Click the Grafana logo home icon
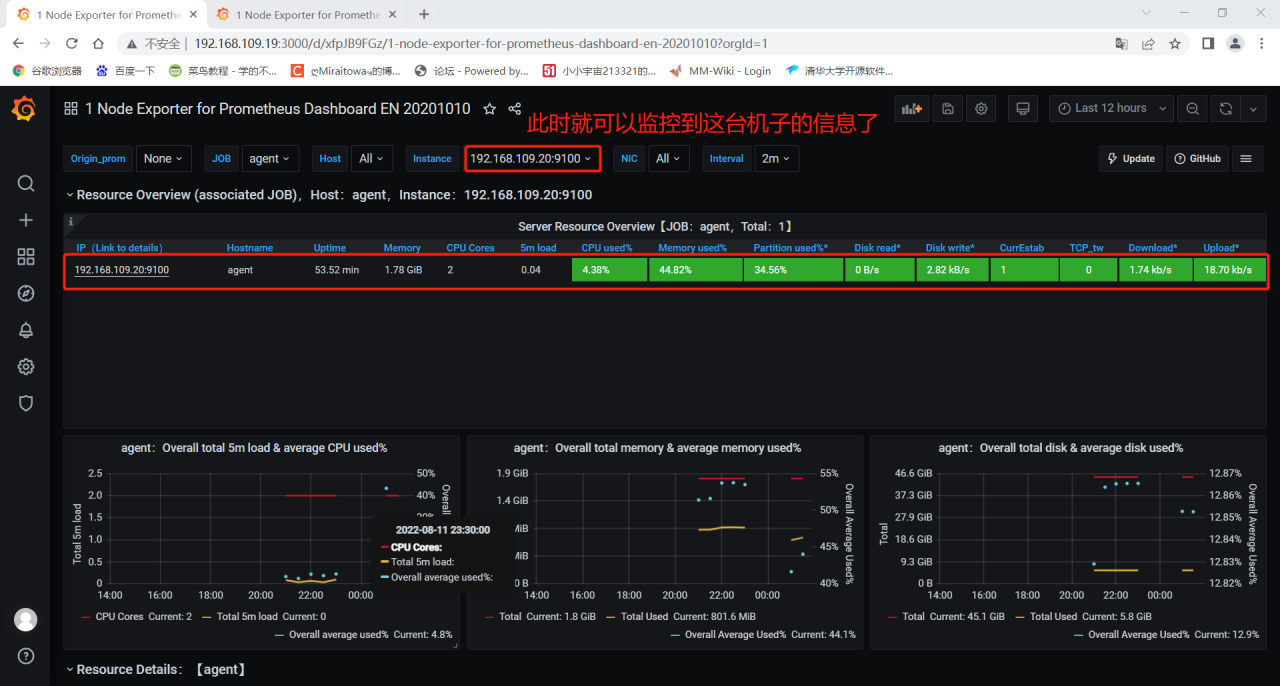 pyautogui.click(x=24, y=109)
